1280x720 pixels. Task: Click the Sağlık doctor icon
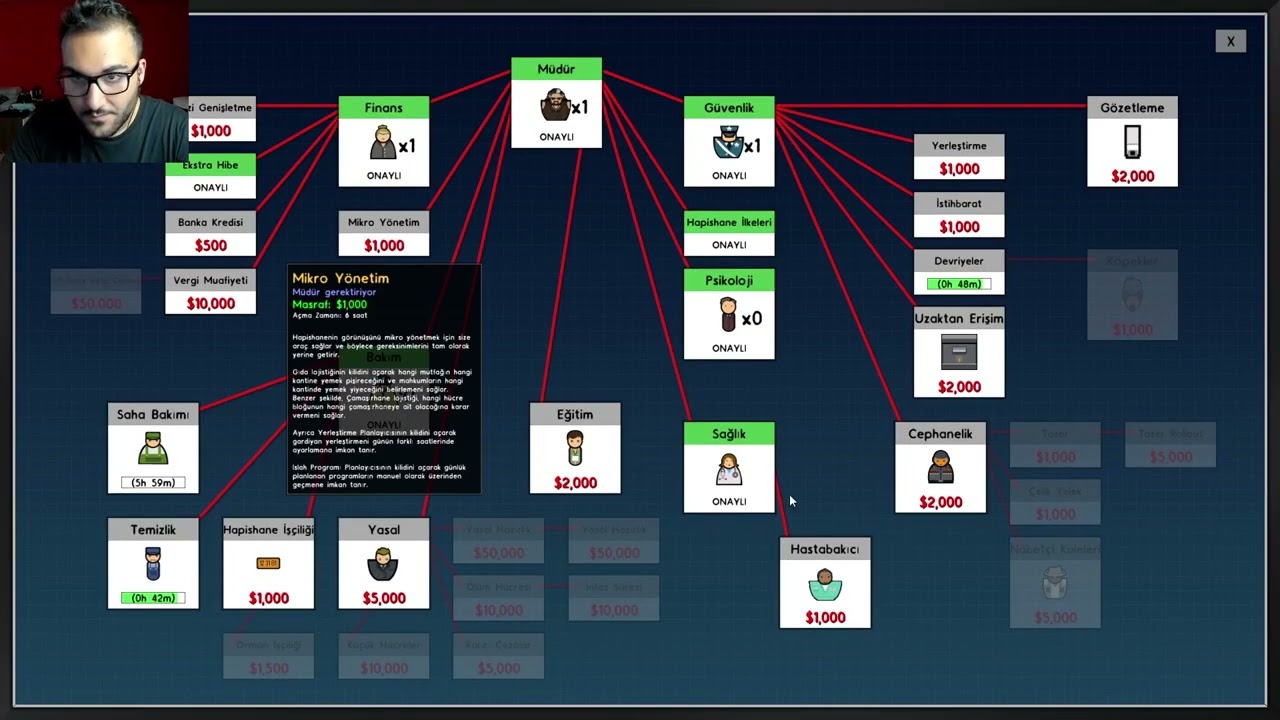728,469
